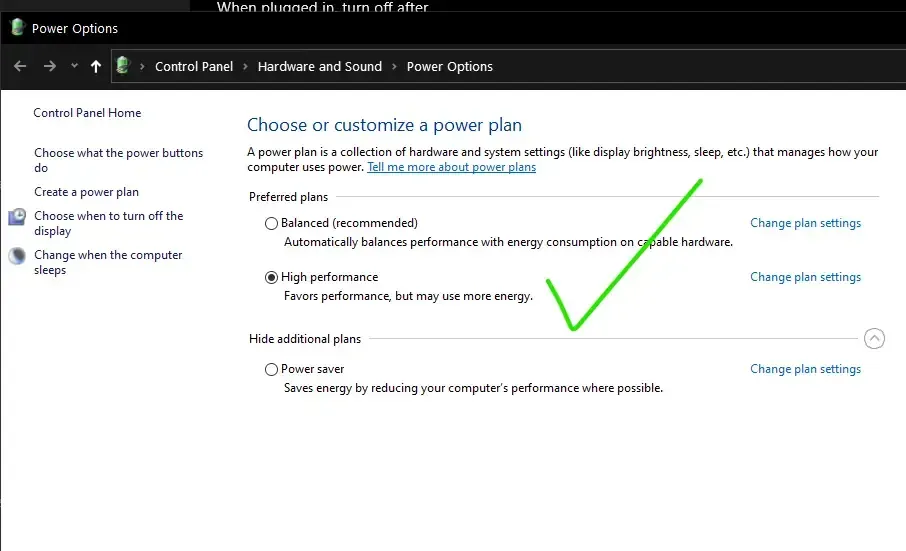Click 'Preferred plans' heading
The image size is (906, 551).
click(x=288, y=197)
